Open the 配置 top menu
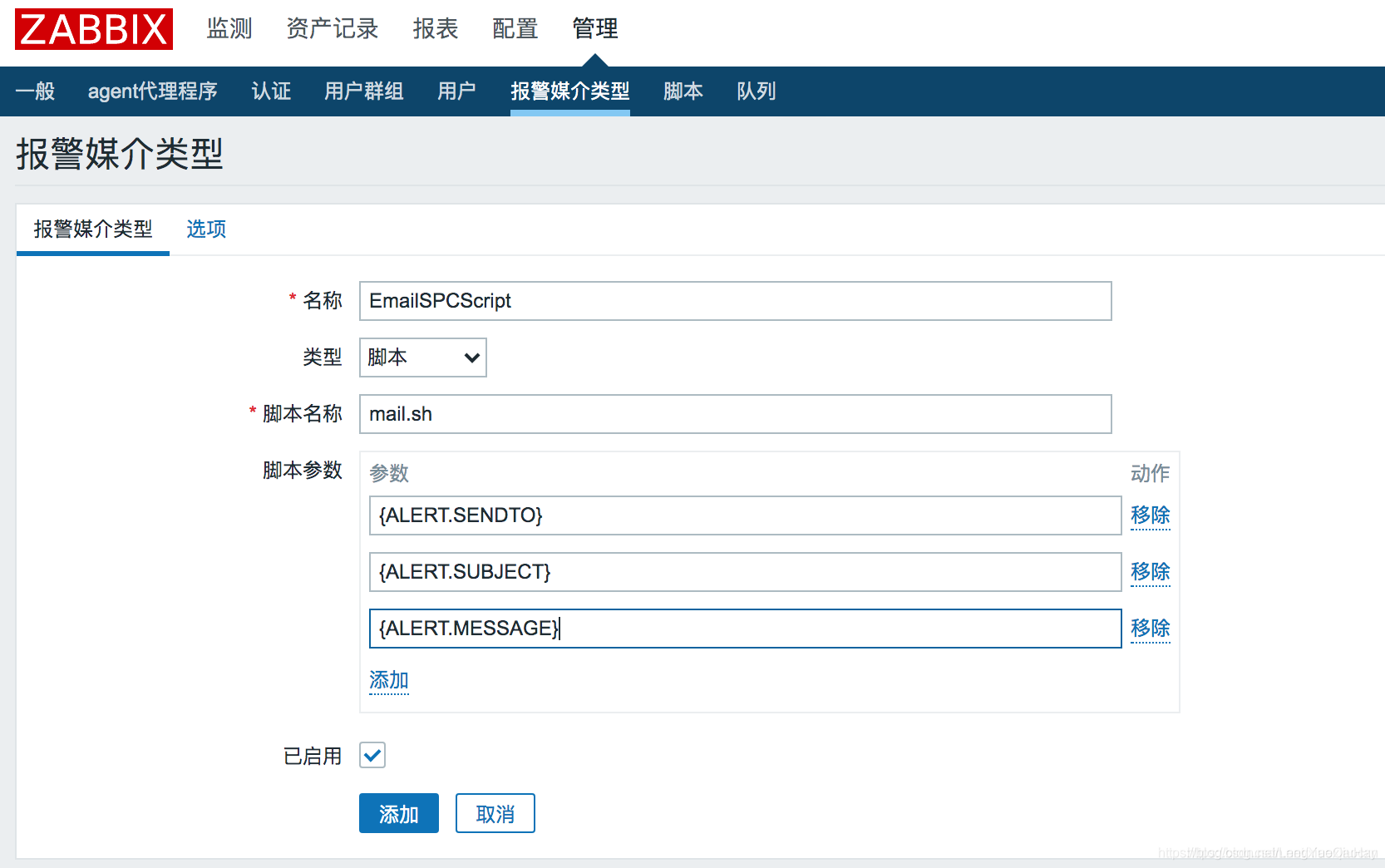The height and width of the screenshot is (868, 1385). click(x=515, y=28)
